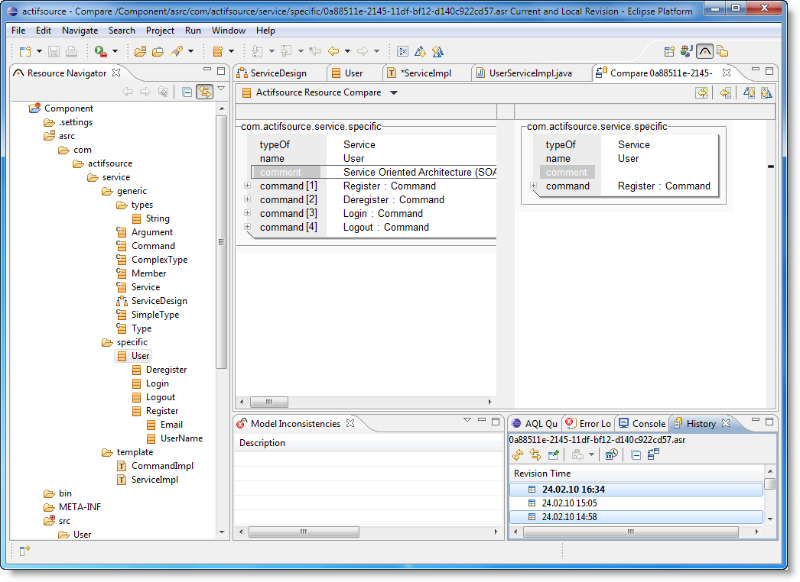Viewport: 800px width, 582px height.
Task: Click the Print icon in main toolbar
Action: click(71, 51)
